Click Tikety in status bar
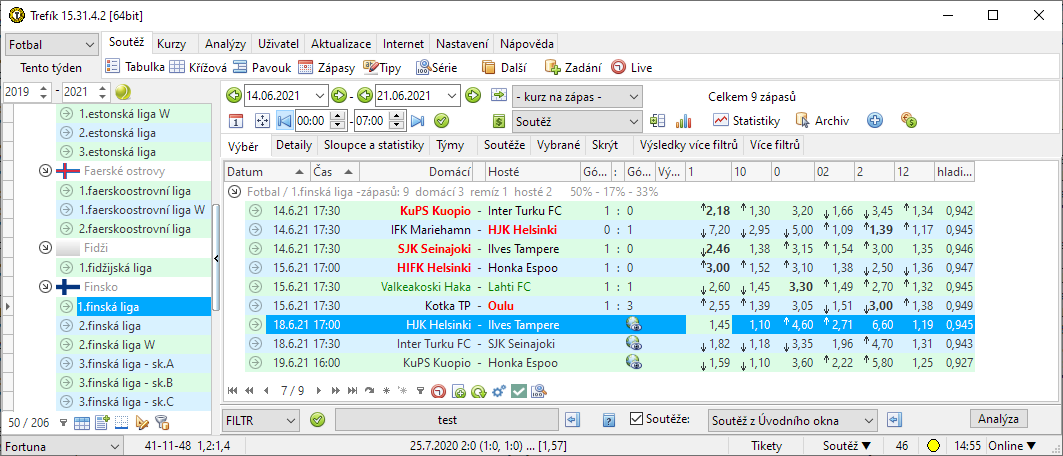Screen dimensions: 1063x456 pos(766,446)
